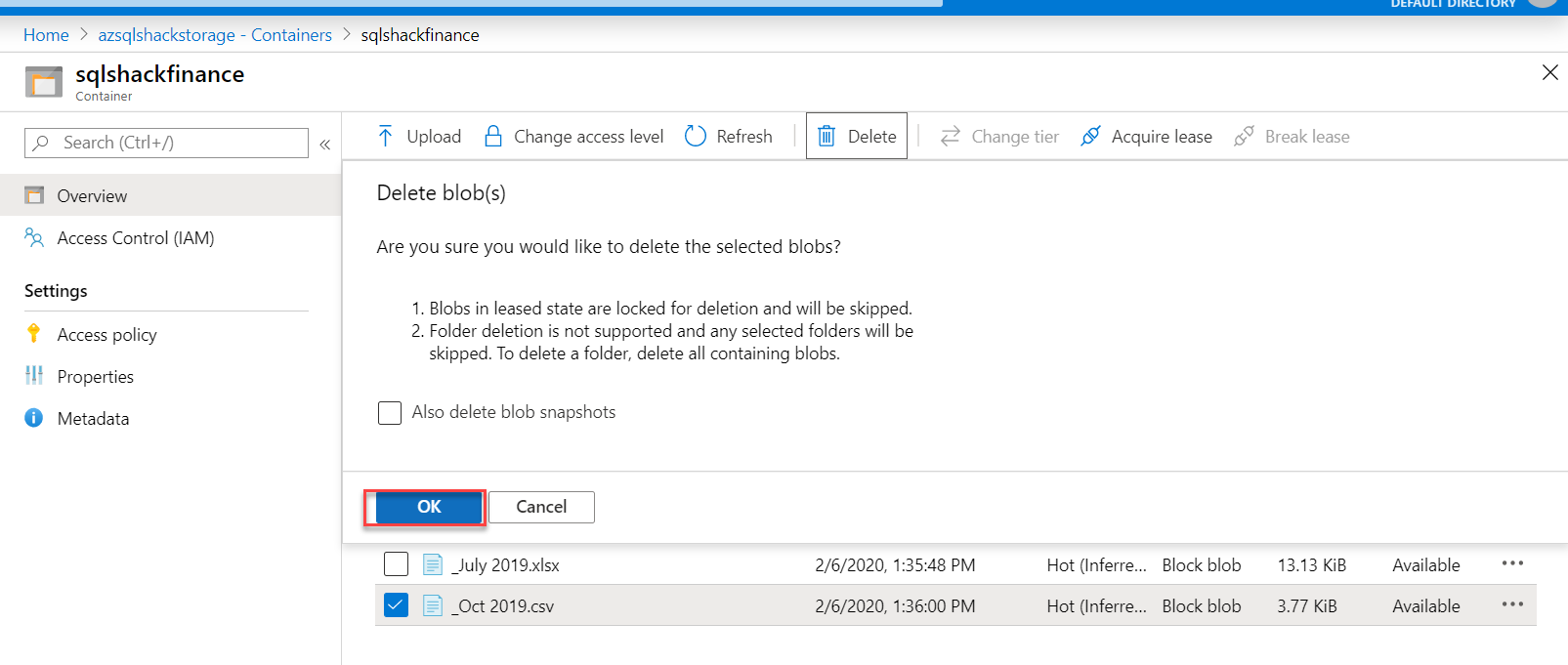
Task: Open Access Control (IAM) menu item
Action: [135, 238]
